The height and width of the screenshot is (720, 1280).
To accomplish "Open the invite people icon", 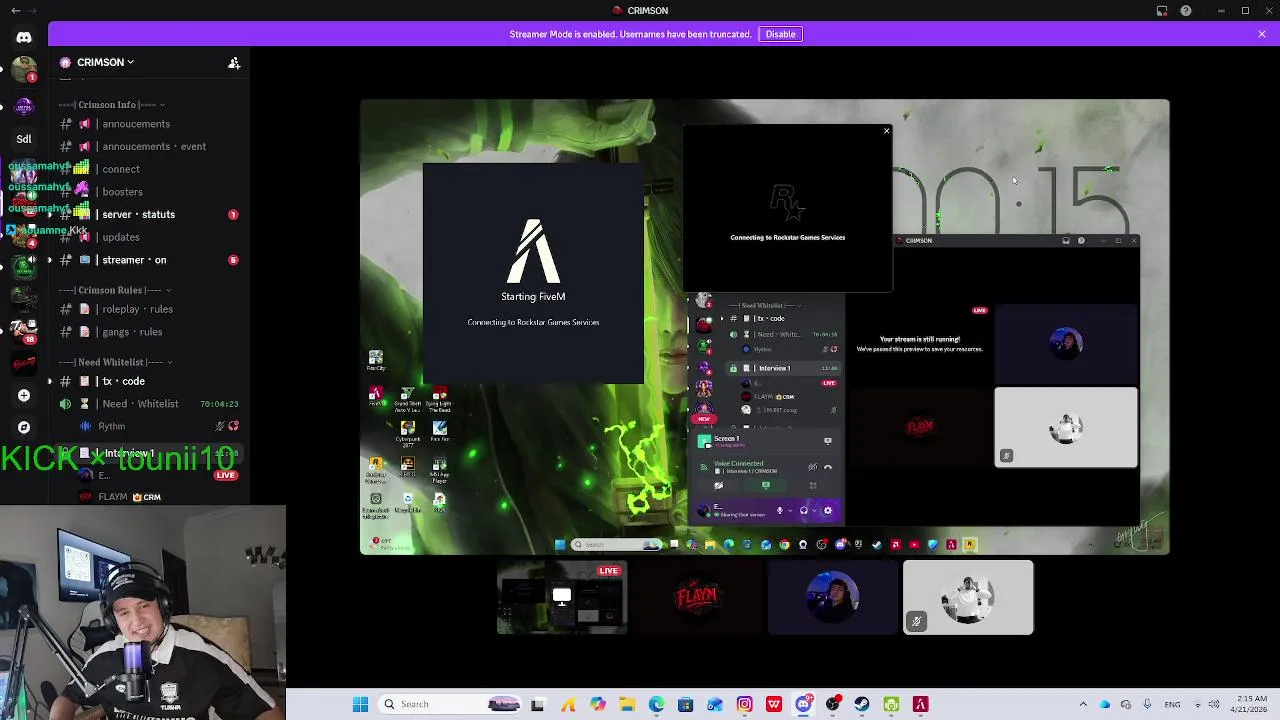I will coord(234,63).
